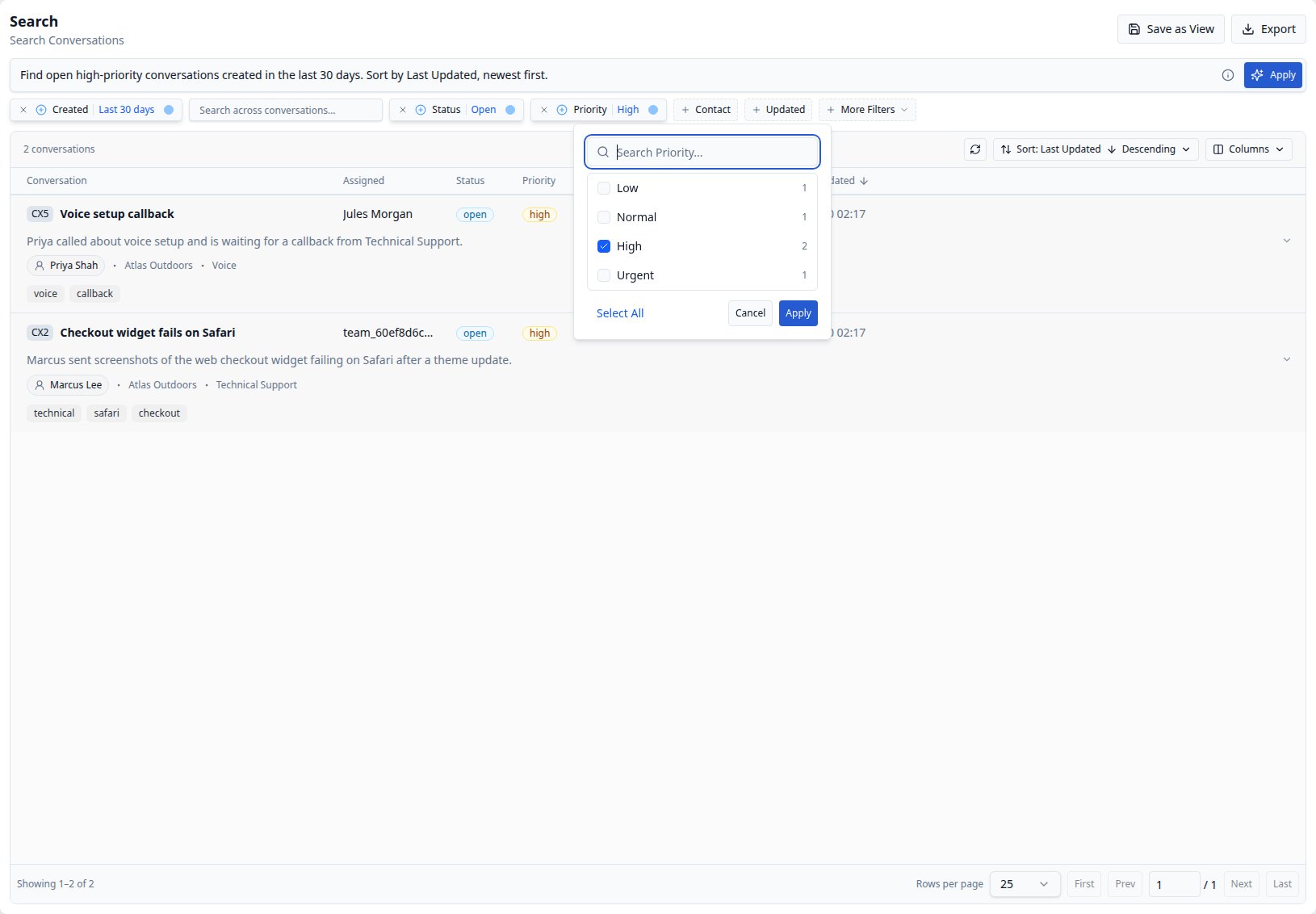Click the plus-circle icon on Status filter

pyautogui.click(x=421, y=110)
